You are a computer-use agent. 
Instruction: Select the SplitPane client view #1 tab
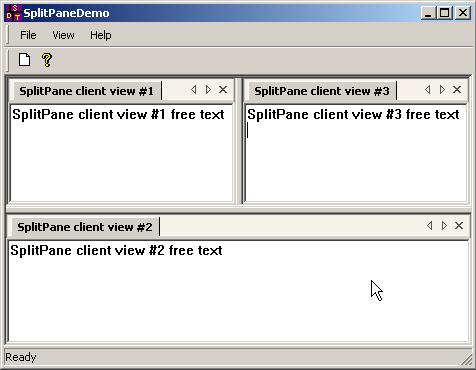click(86, 91)
